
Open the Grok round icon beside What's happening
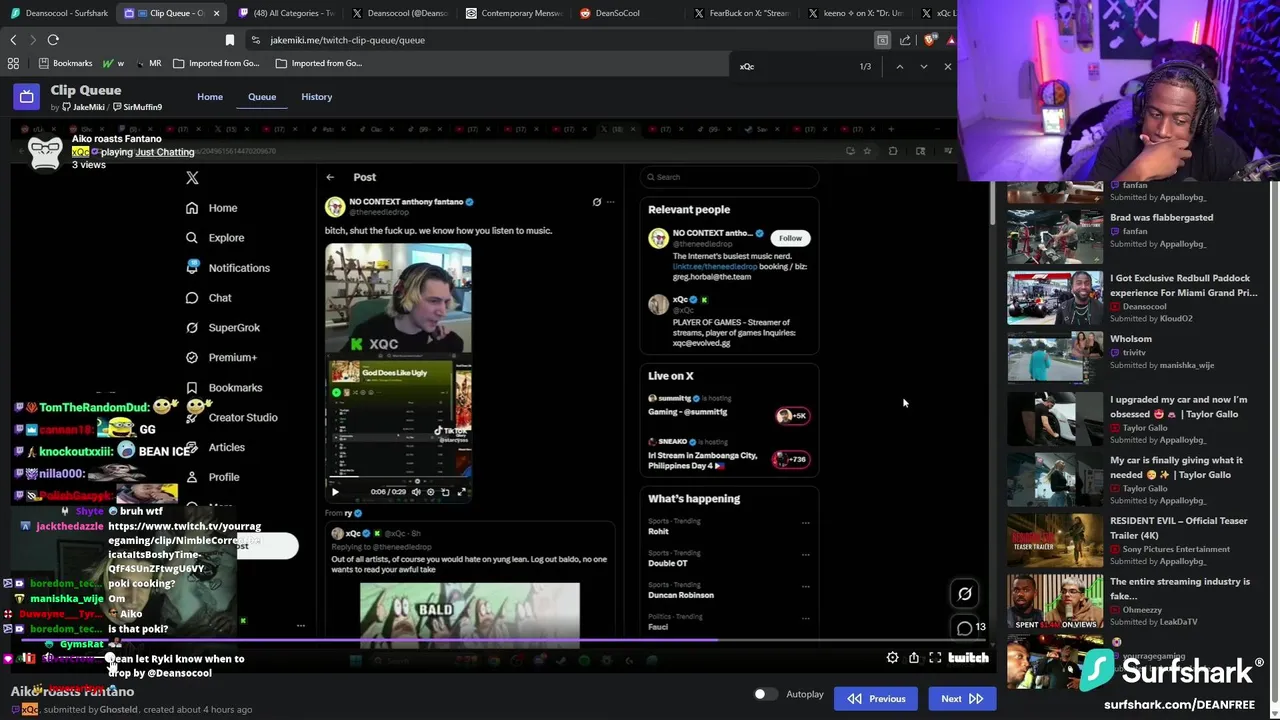click(x=964, y=593)
